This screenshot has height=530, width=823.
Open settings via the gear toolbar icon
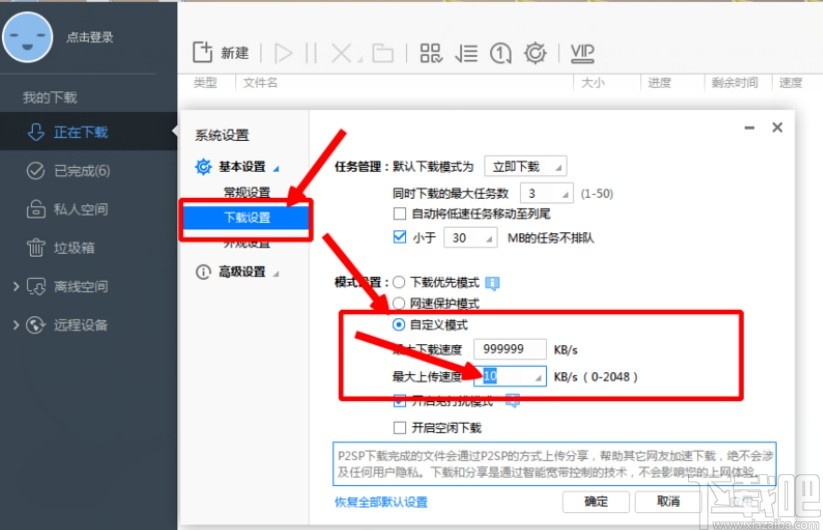tap(535, 53)
